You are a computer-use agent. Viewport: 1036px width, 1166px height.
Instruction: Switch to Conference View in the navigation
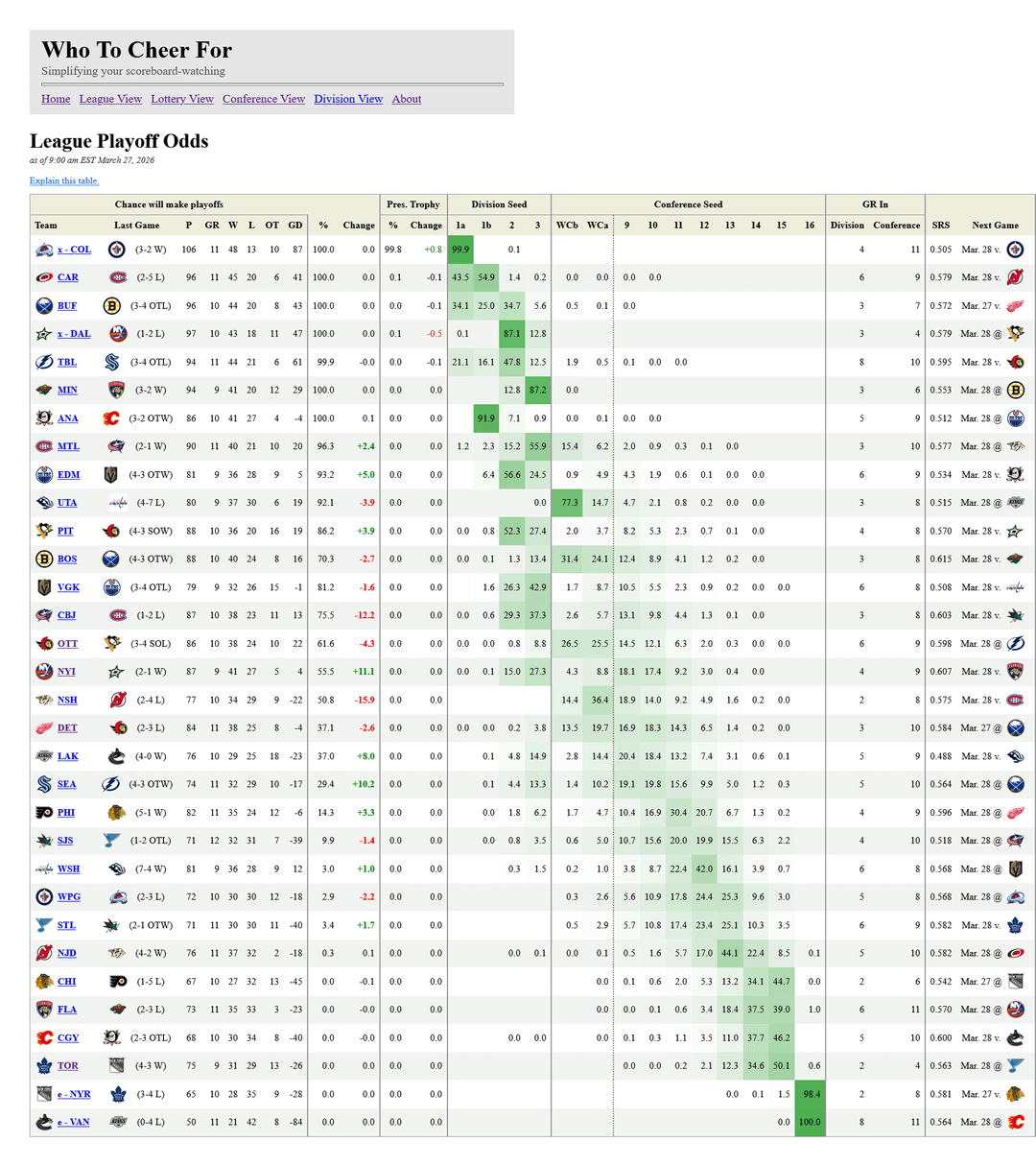[x=264, y=99]
